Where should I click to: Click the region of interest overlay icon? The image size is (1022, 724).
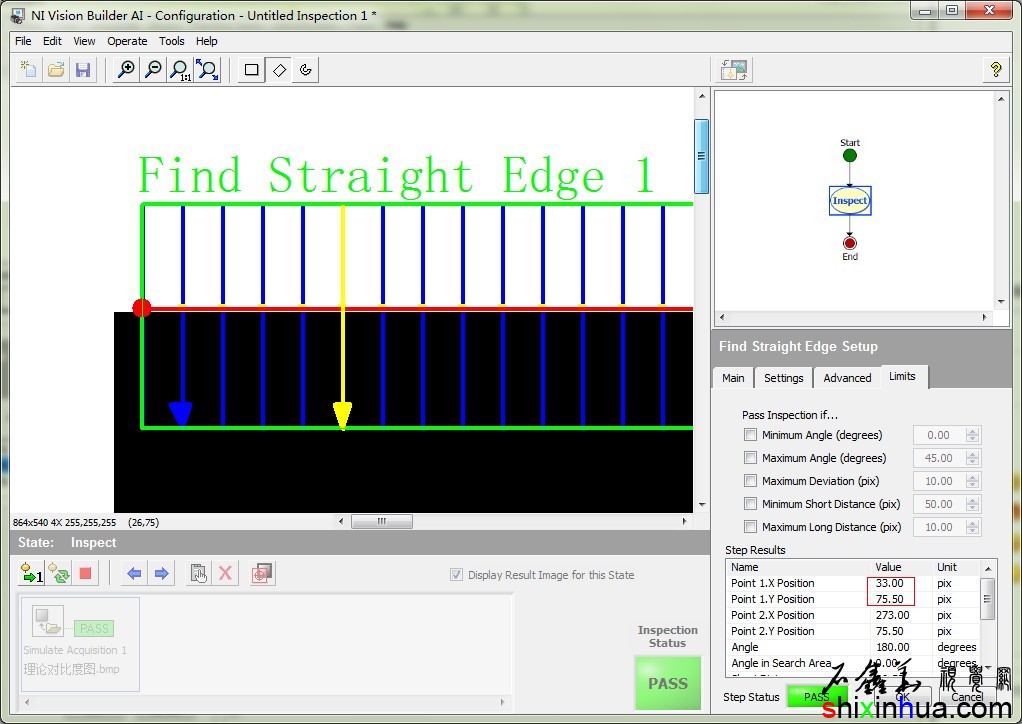tap(262, 573)
